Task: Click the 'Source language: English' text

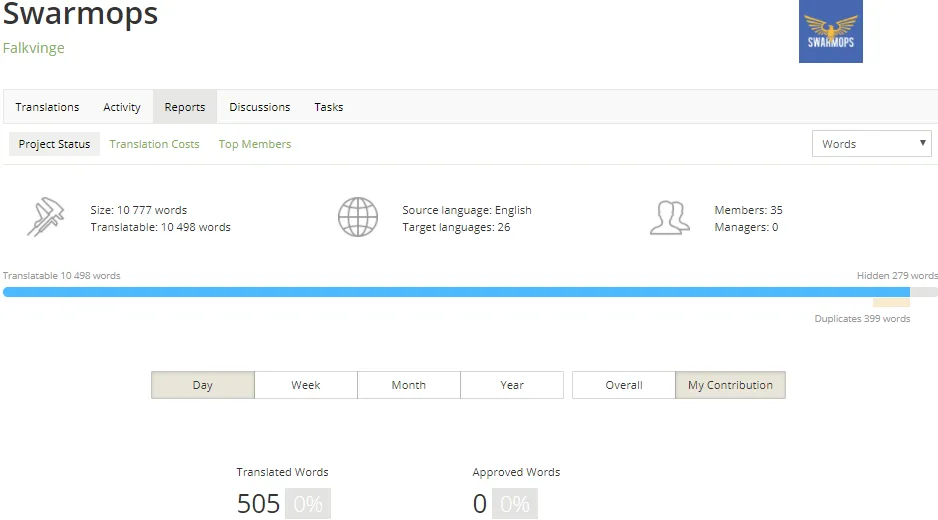Action: 467,210
